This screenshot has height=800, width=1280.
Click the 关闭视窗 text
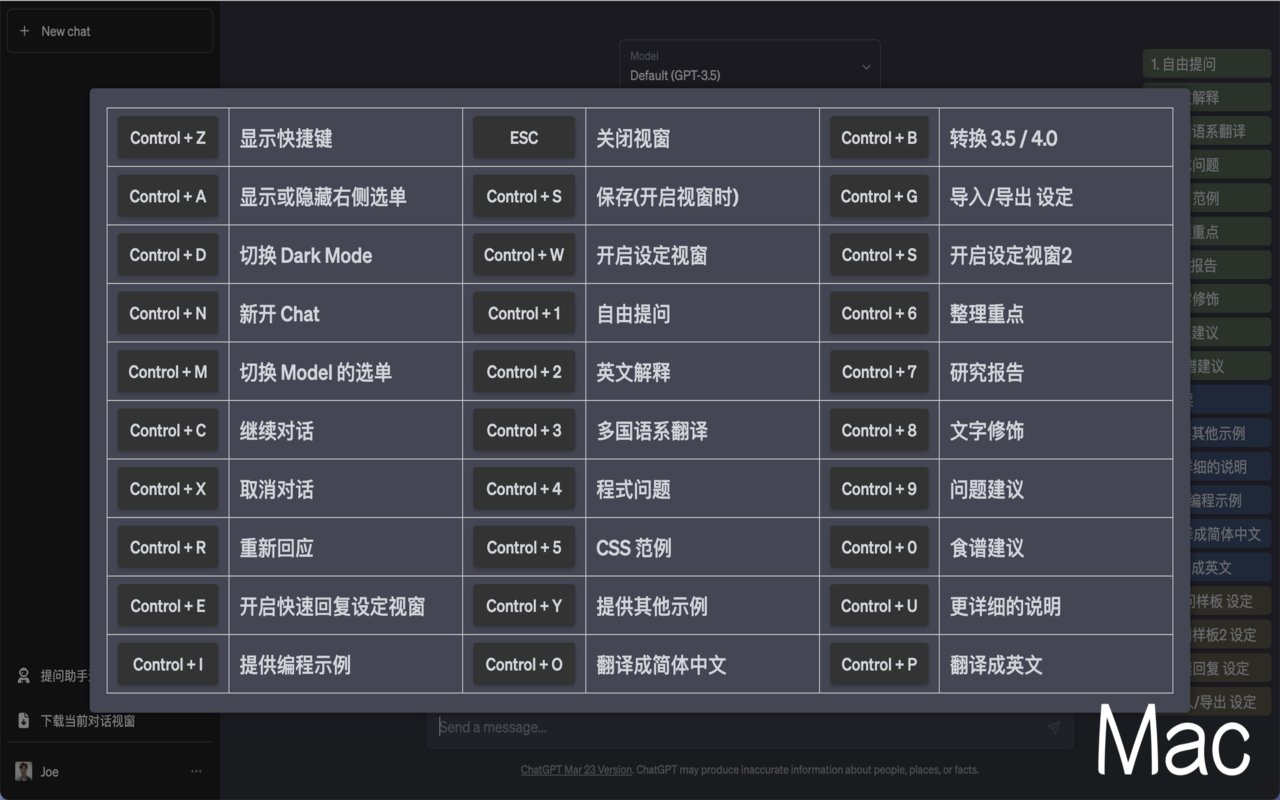point(633,138)
